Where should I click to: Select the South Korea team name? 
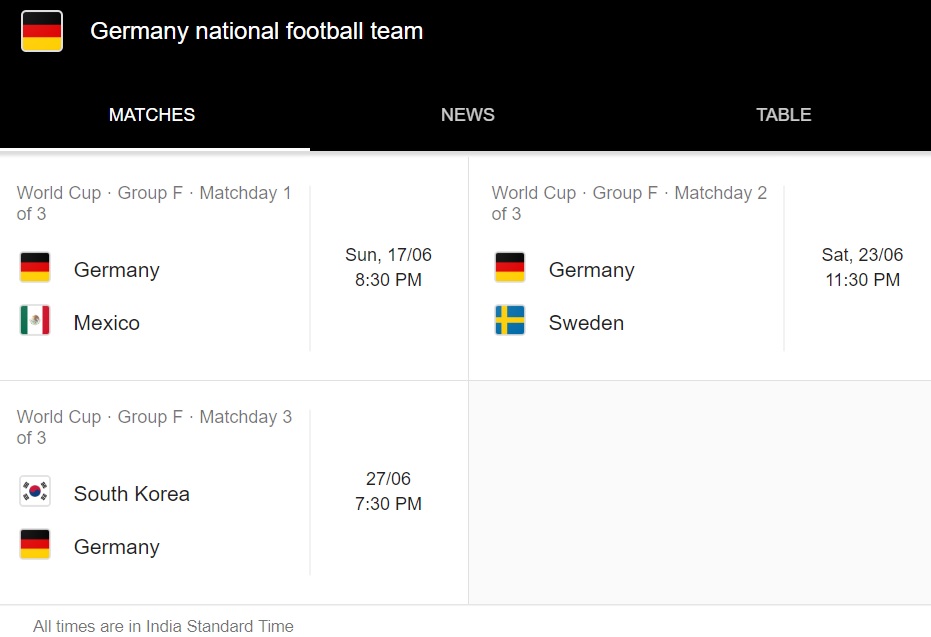tap(132, 494)
